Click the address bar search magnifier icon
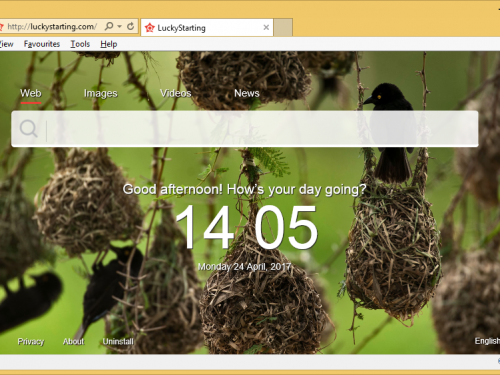This screenshot has width=500, height=375. coord(109,26)
